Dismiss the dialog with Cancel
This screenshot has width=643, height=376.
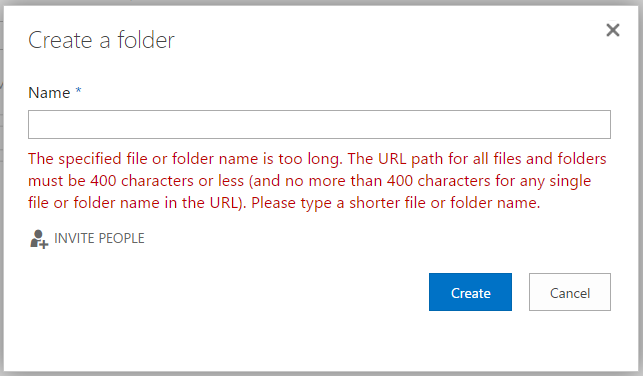[570, 292]
